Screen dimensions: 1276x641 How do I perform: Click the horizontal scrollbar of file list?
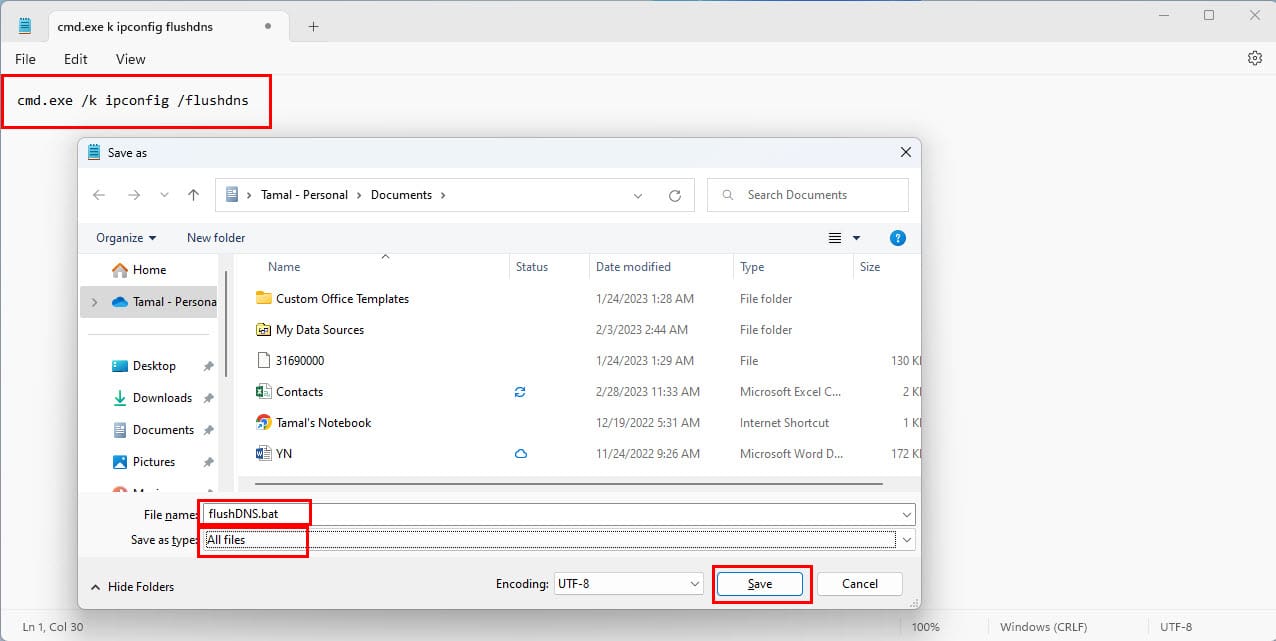coord(570,484)
